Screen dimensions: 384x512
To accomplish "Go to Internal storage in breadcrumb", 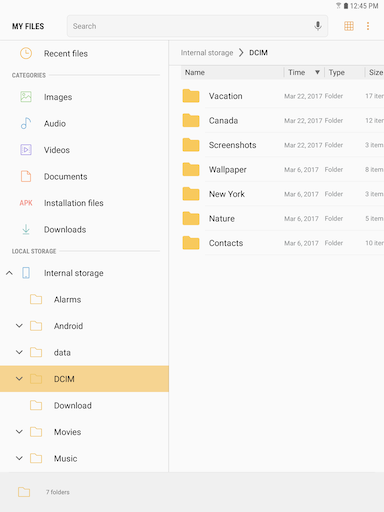I will tap(207, 53).
